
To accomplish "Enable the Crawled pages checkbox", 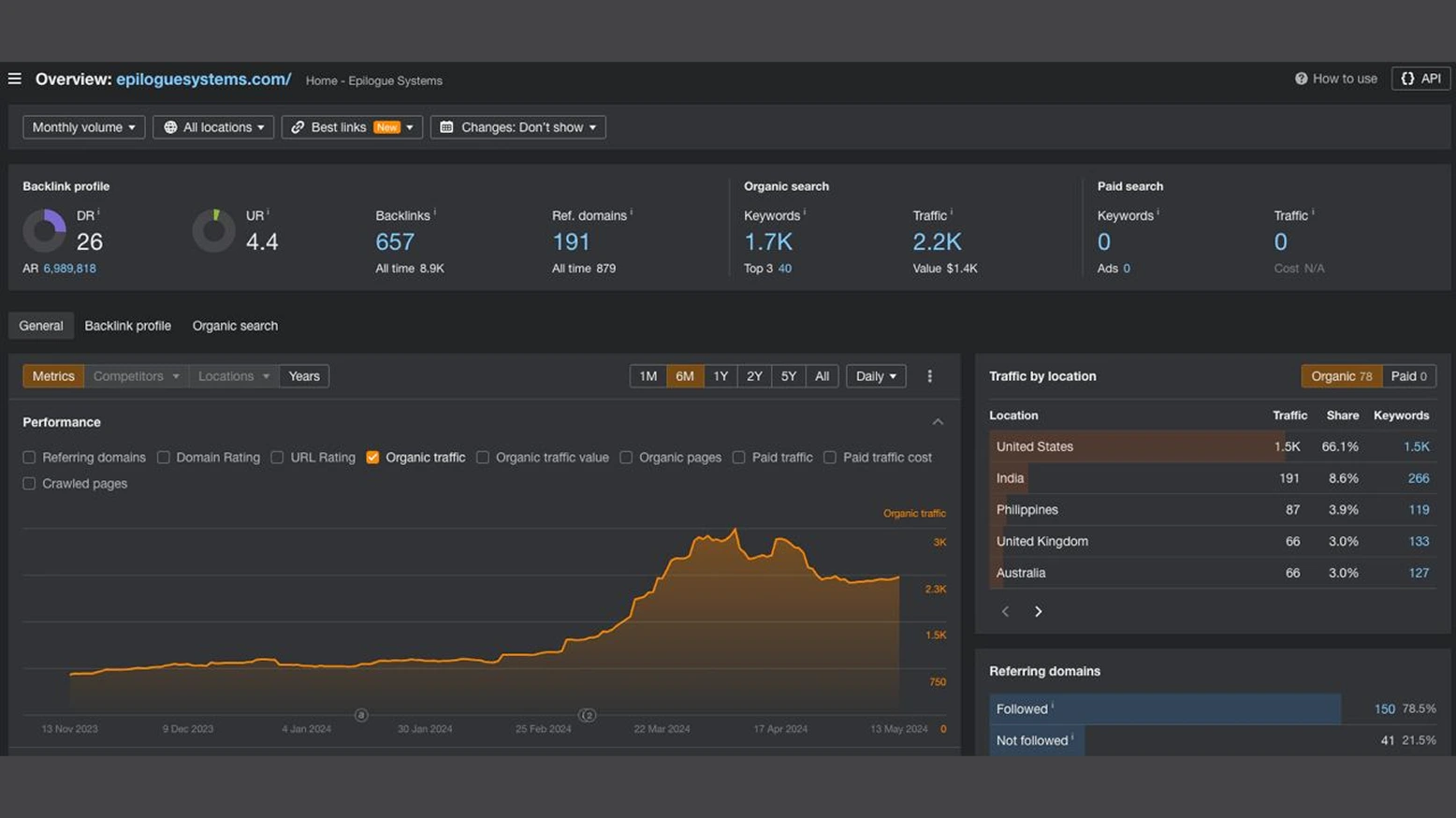I will (30, 484).
